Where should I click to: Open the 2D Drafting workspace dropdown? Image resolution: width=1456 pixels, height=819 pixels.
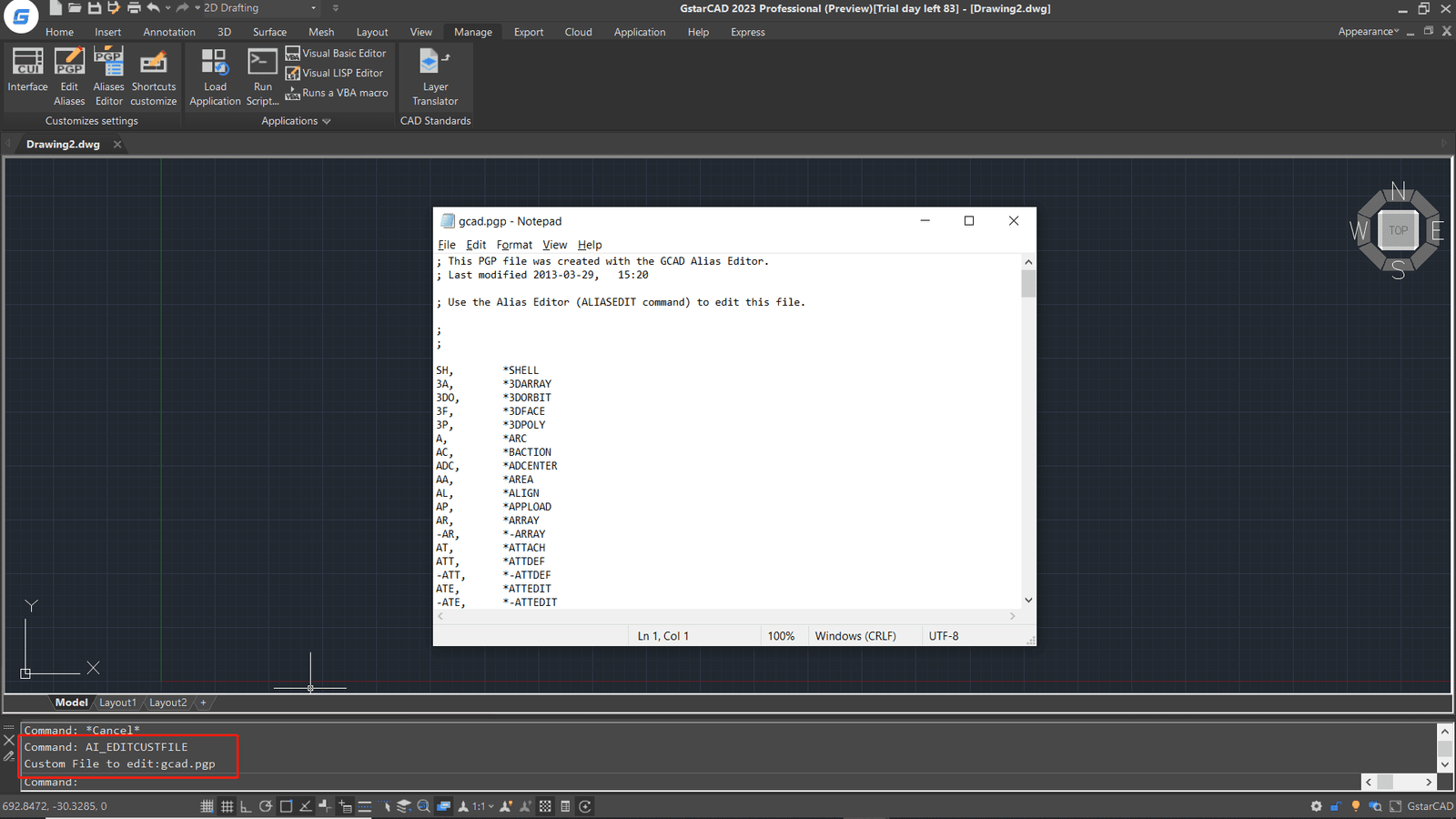[259, 8]
